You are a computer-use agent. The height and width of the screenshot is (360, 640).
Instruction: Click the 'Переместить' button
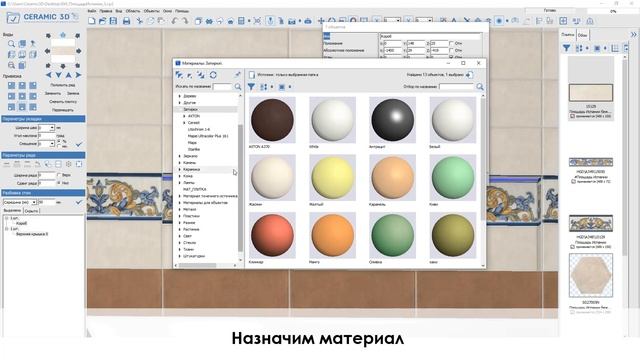click(63, 110)
